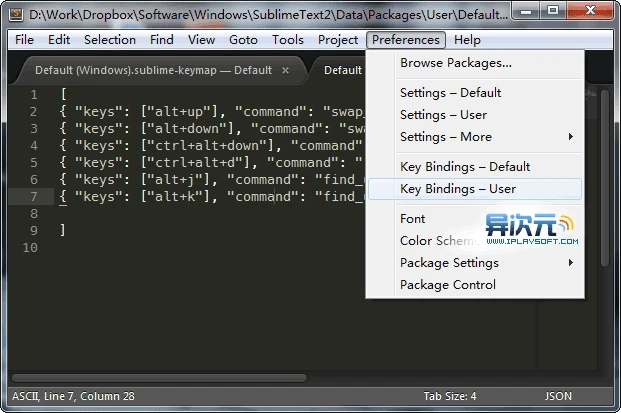The height and width of the screenshot is (413, 621).
Task: Open the File menu
Action: pos(25,40)
